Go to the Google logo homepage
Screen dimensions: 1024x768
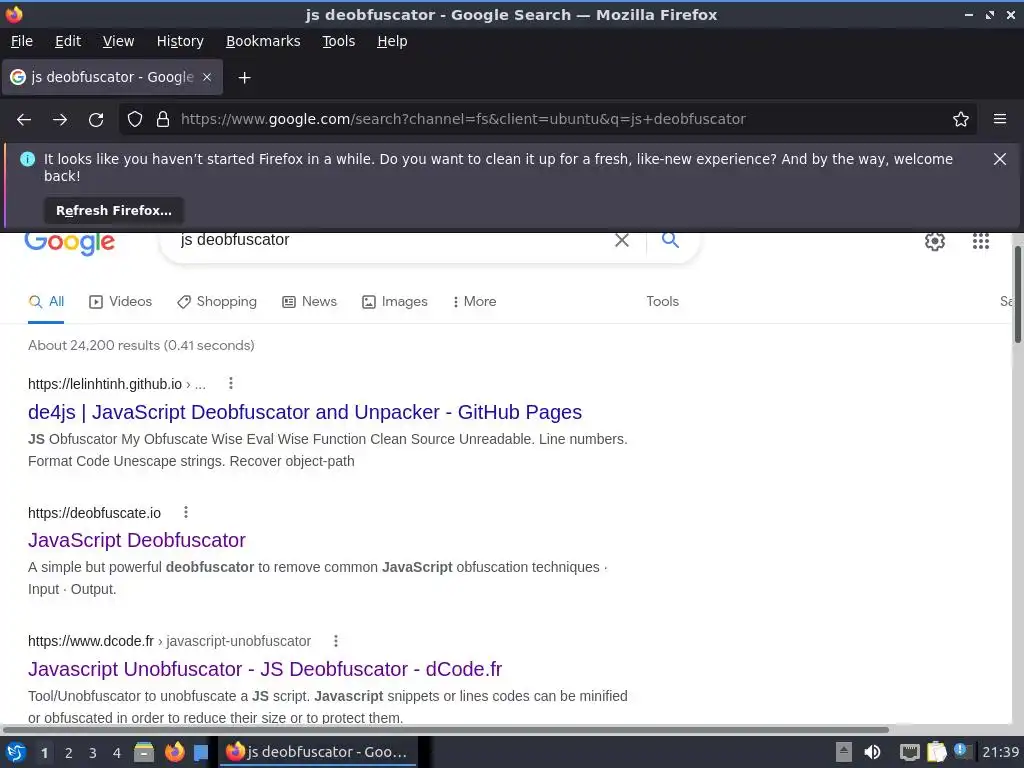70,244
